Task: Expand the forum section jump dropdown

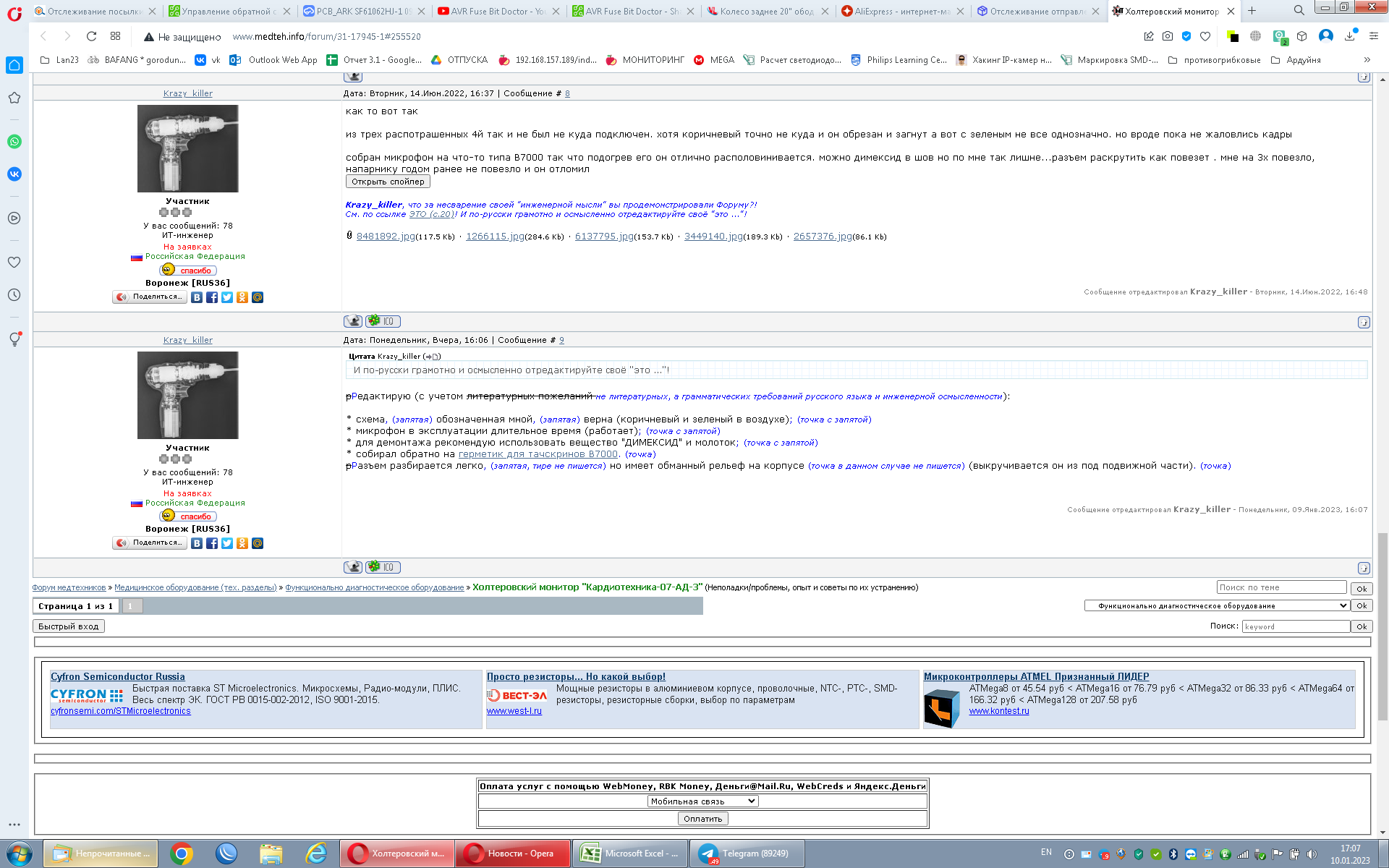Action: pyautogui.click(x=1217, y=606)
